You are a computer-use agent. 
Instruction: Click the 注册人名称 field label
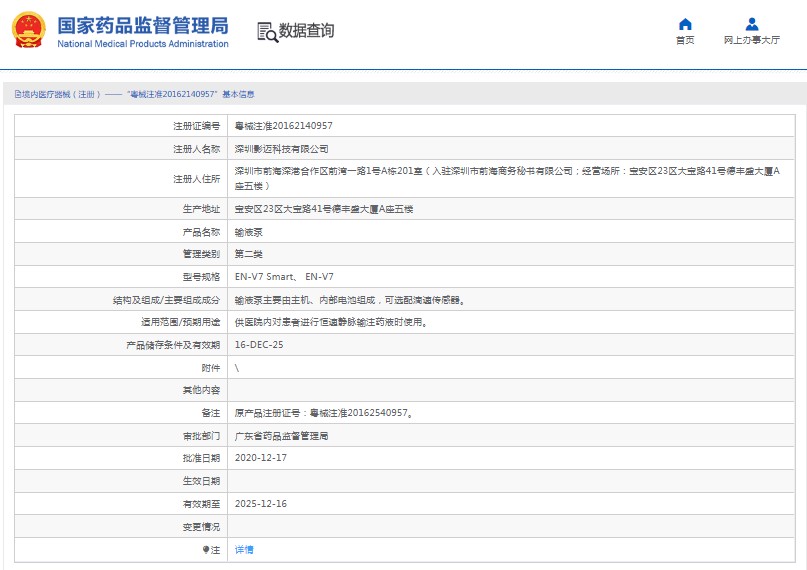click(x=197, y=149)
